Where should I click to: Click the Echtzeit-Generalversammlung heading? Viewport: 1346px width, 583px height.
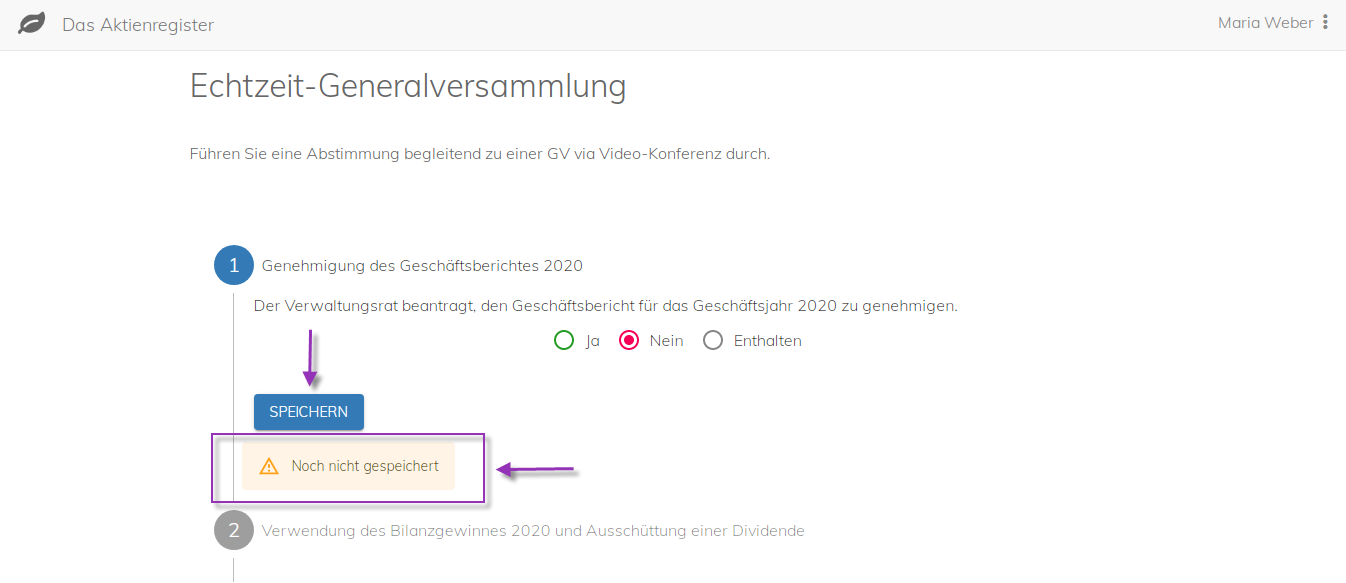click(x=408, y=87)
